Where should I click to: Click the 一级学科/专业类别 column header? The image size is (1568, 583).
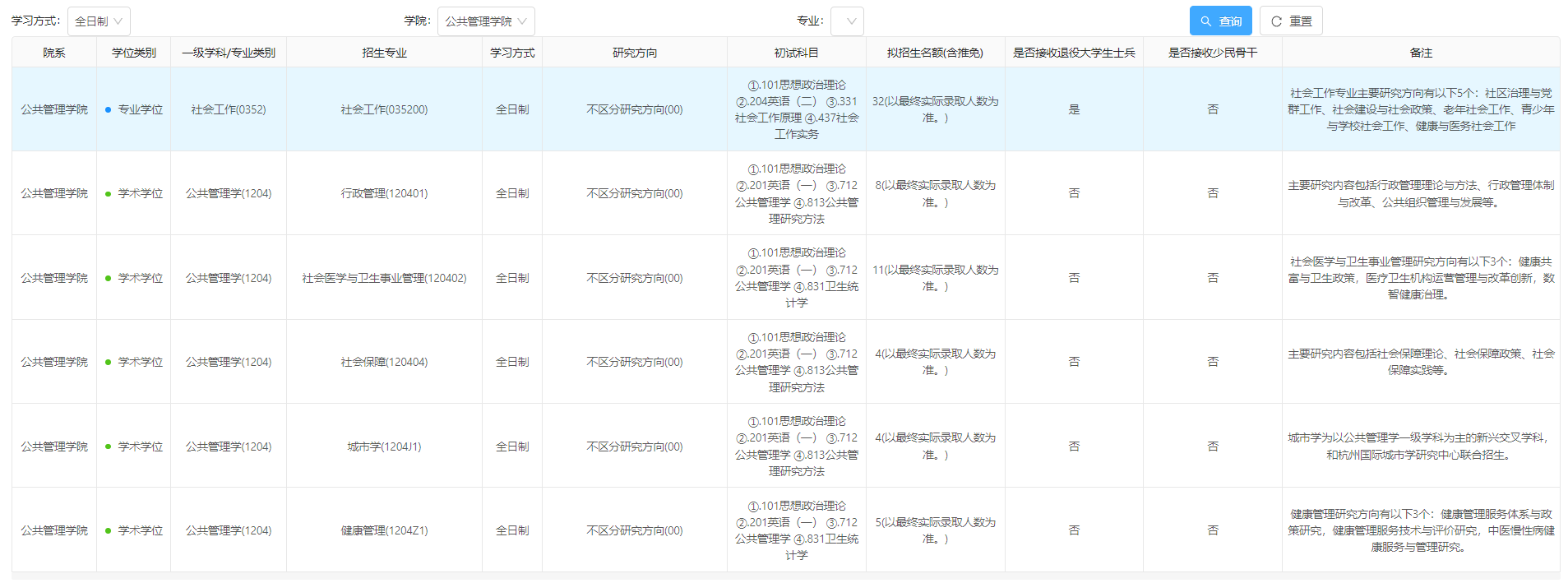point(229,53)
